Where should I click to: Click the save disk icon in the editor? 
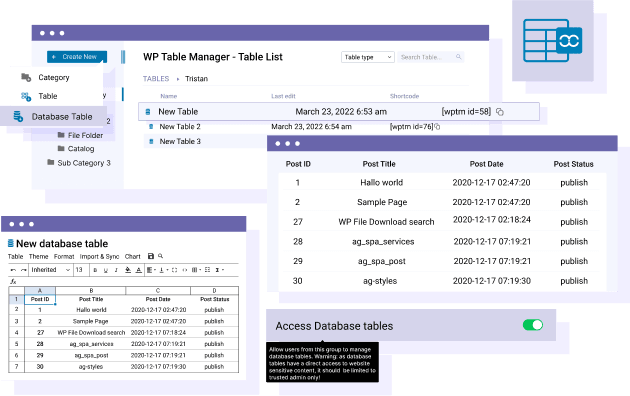coord(151,256)
